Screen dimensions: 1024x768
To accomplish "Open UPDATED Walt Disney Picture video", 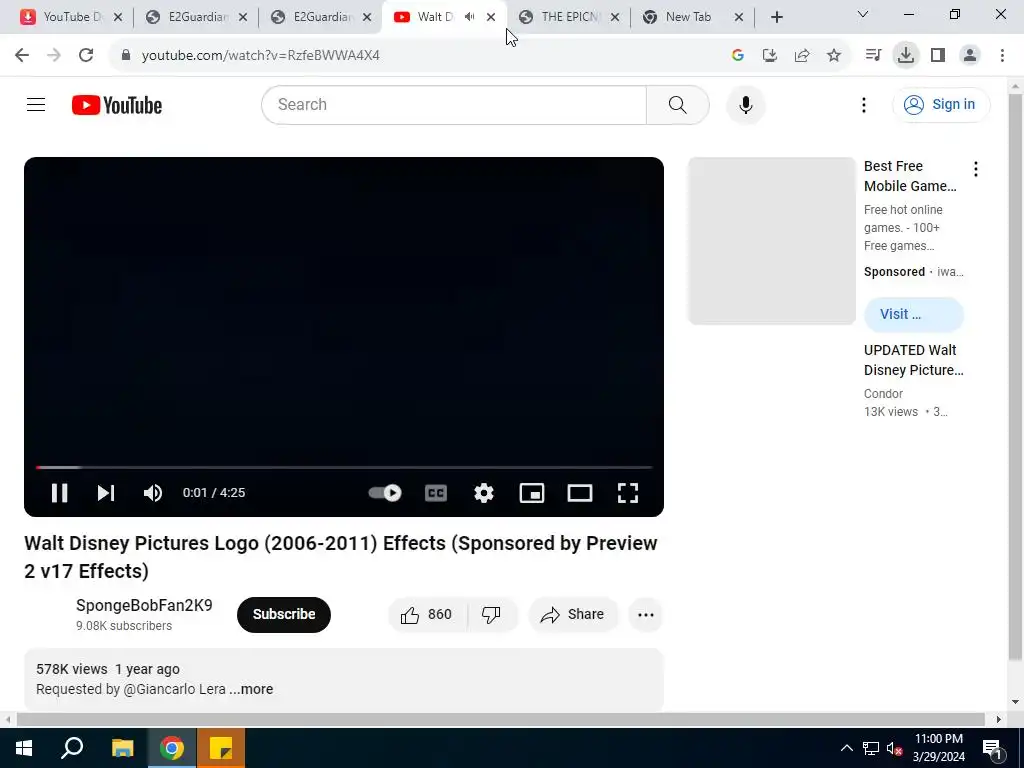I will tap(914, 360).
